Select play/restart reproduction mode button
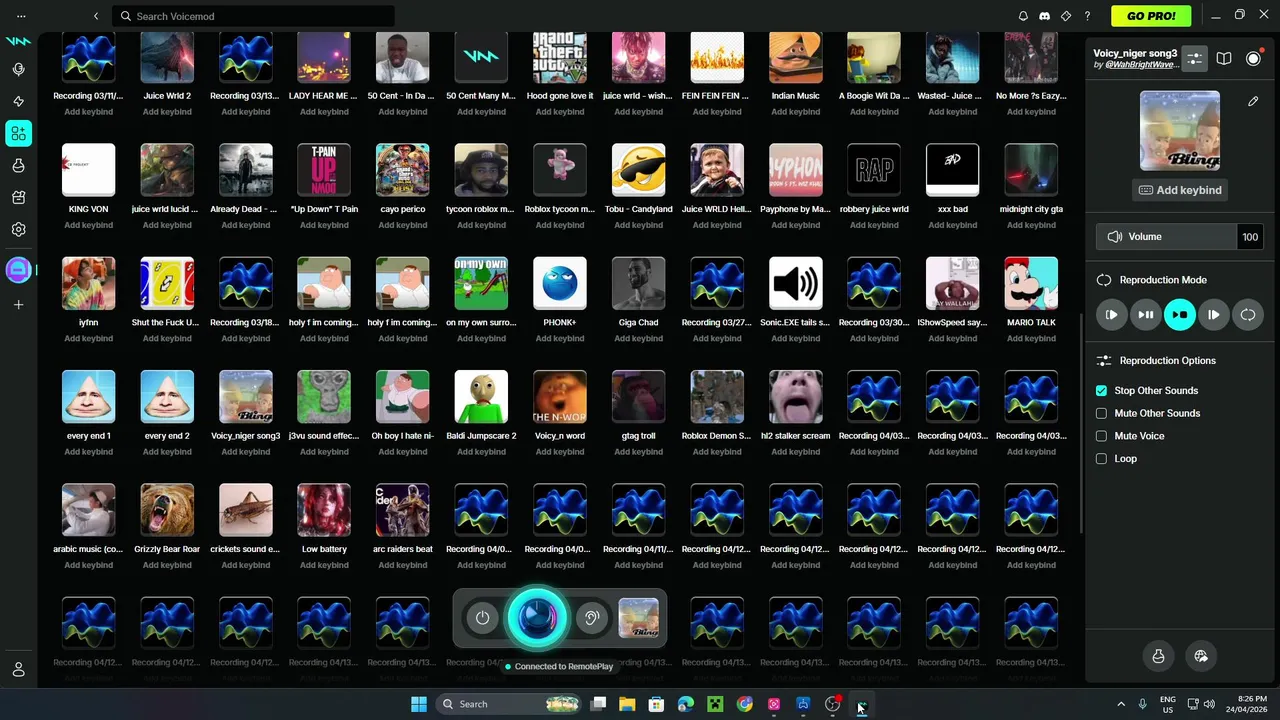Viewport: 1280px width, 720px height. (x=1112, y=315)
